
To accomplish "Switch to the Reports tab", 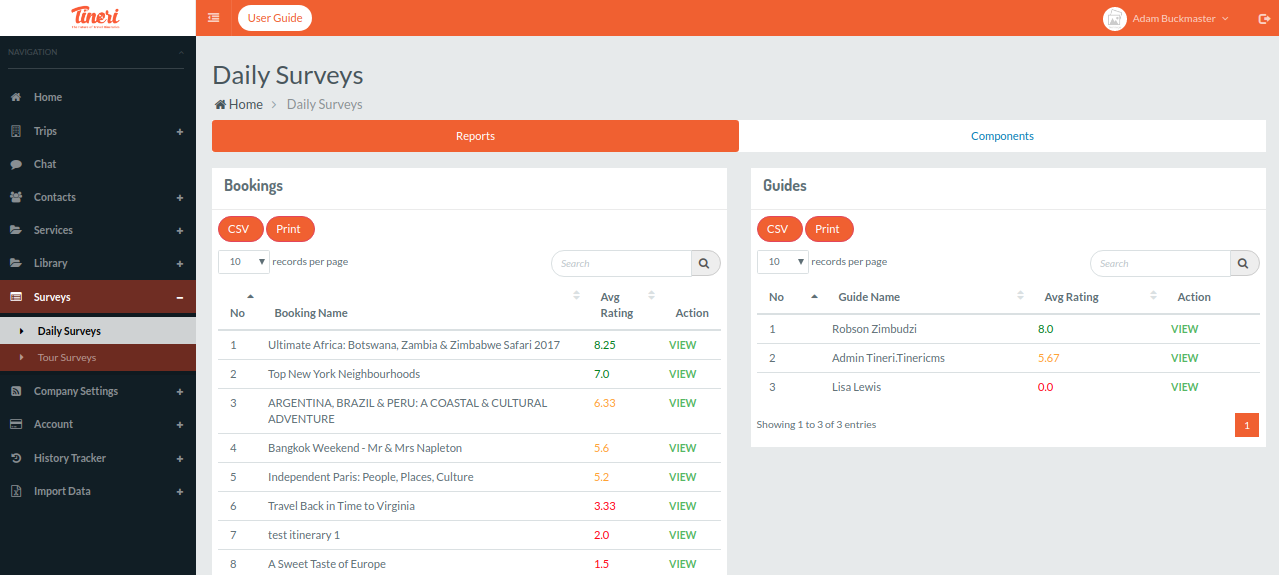I will point(475,136).
